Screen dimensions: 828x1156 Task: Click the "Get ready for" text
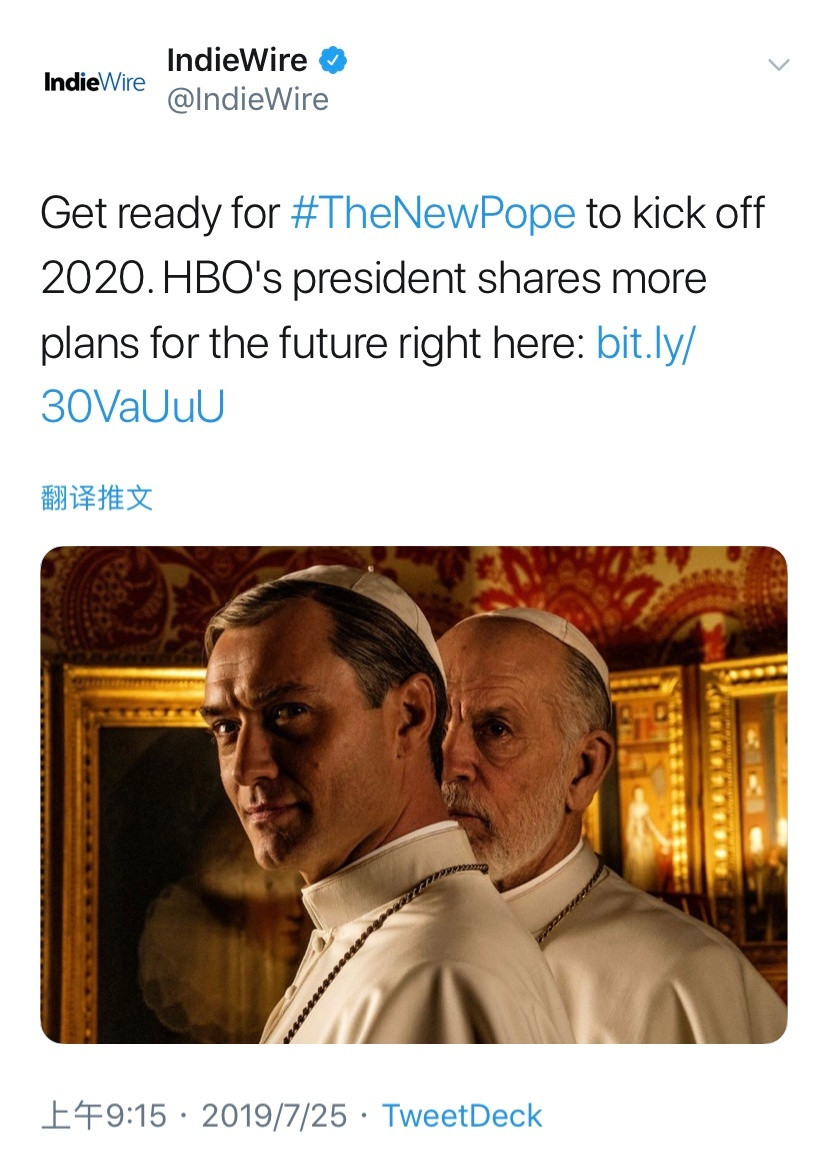point(160,215)
